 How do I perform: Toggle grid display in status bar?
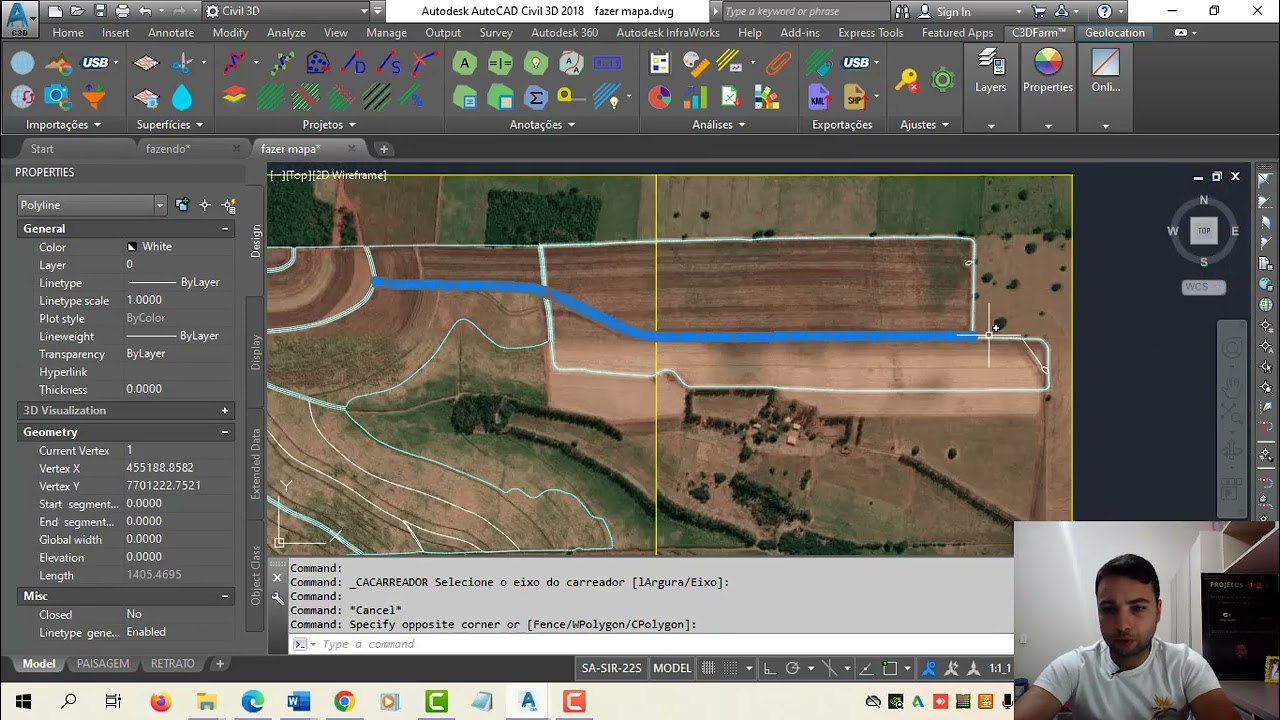pos(708,668)
